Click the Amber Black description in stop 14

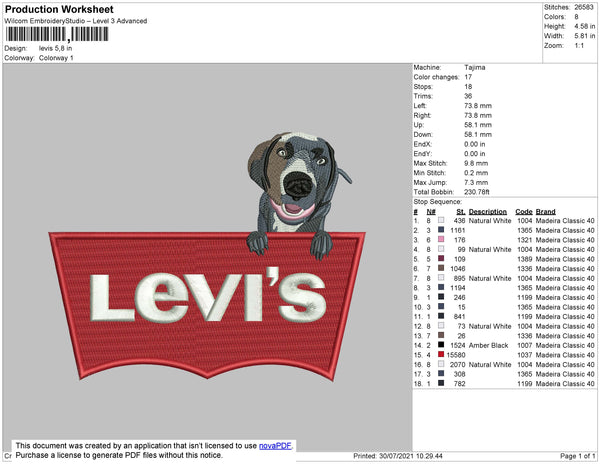(x=488, y=345)
